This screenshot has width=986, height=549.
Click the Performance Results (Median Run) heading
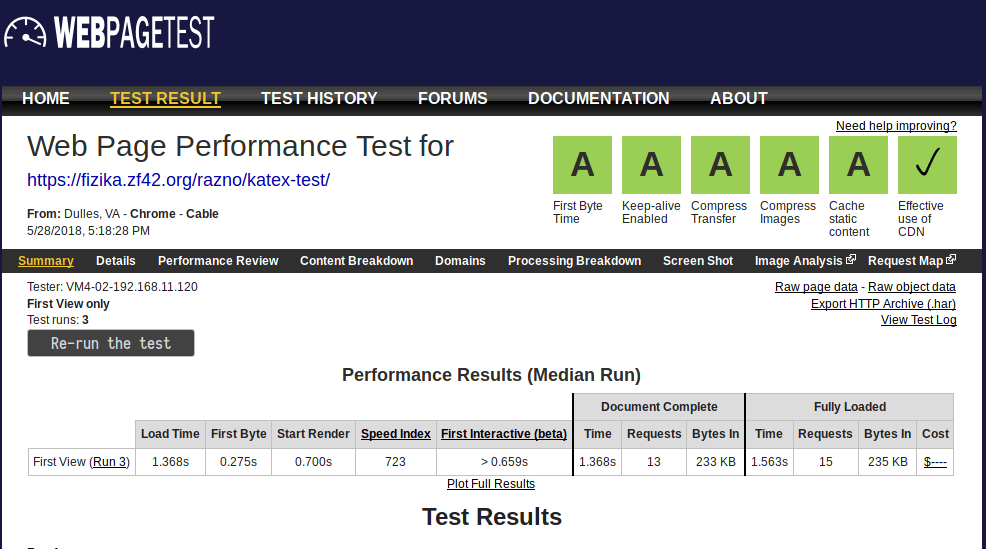[491, 375]
